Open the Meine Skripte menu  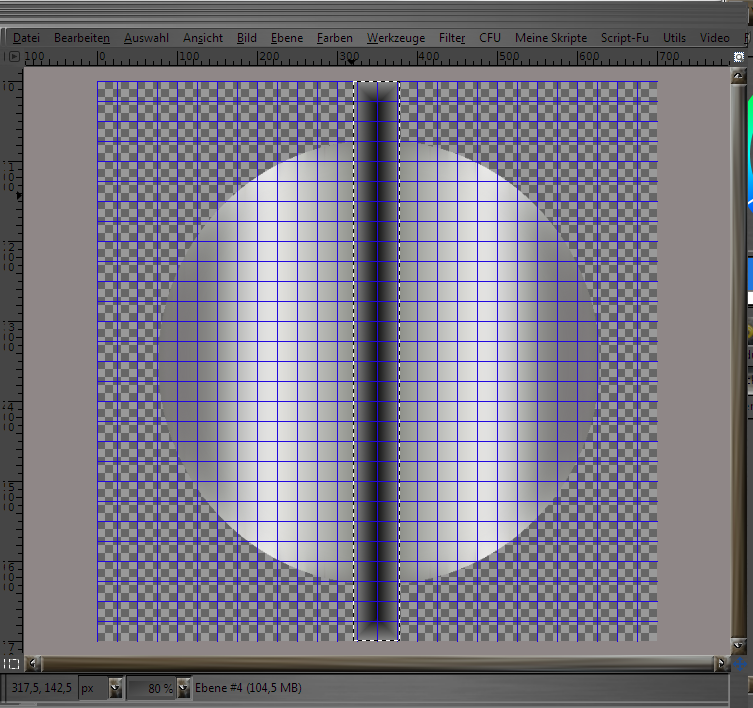tap(551, 38)
